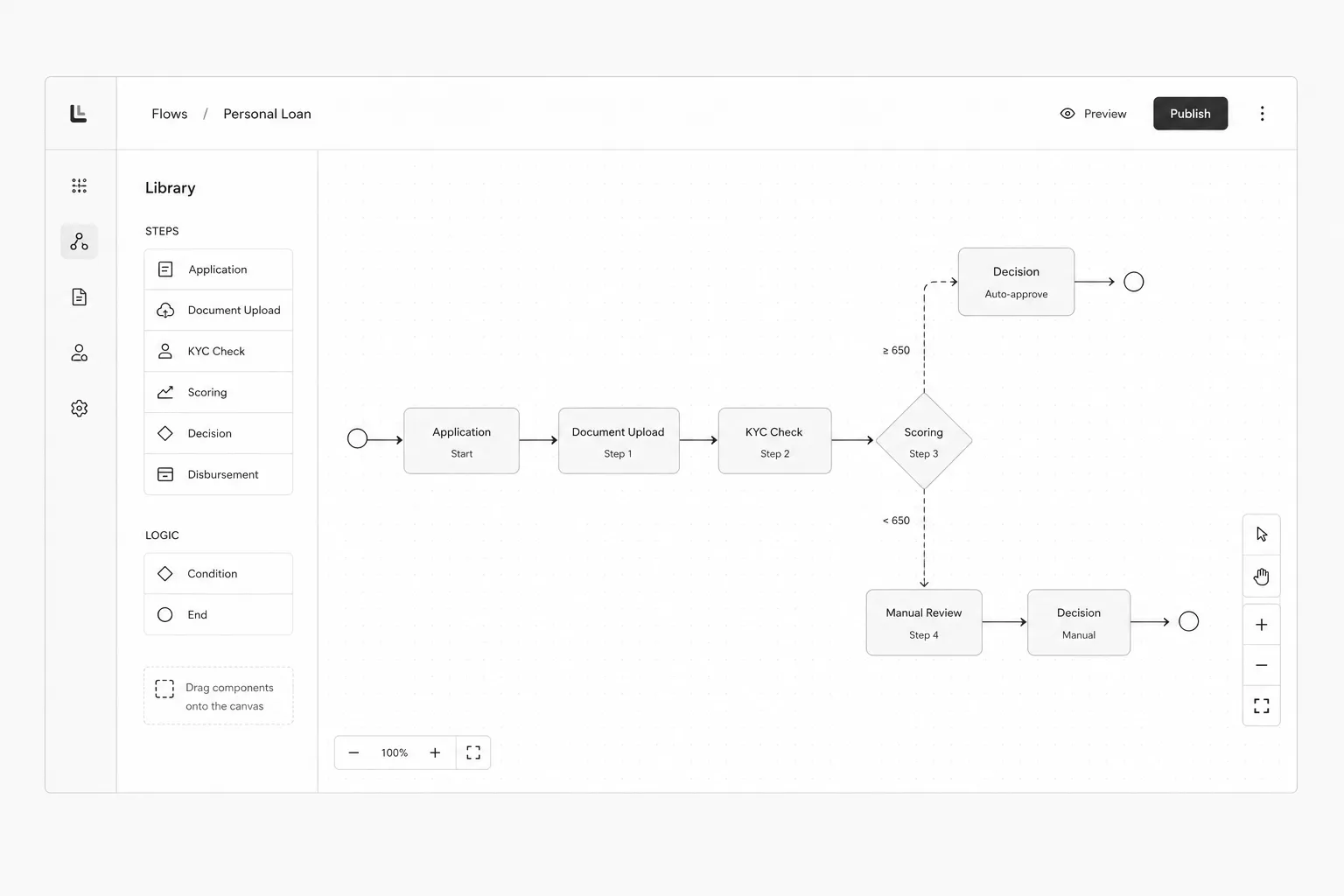Click the 100% zoom level value
The image size is (1344, 896).
[x=395, y=752]
